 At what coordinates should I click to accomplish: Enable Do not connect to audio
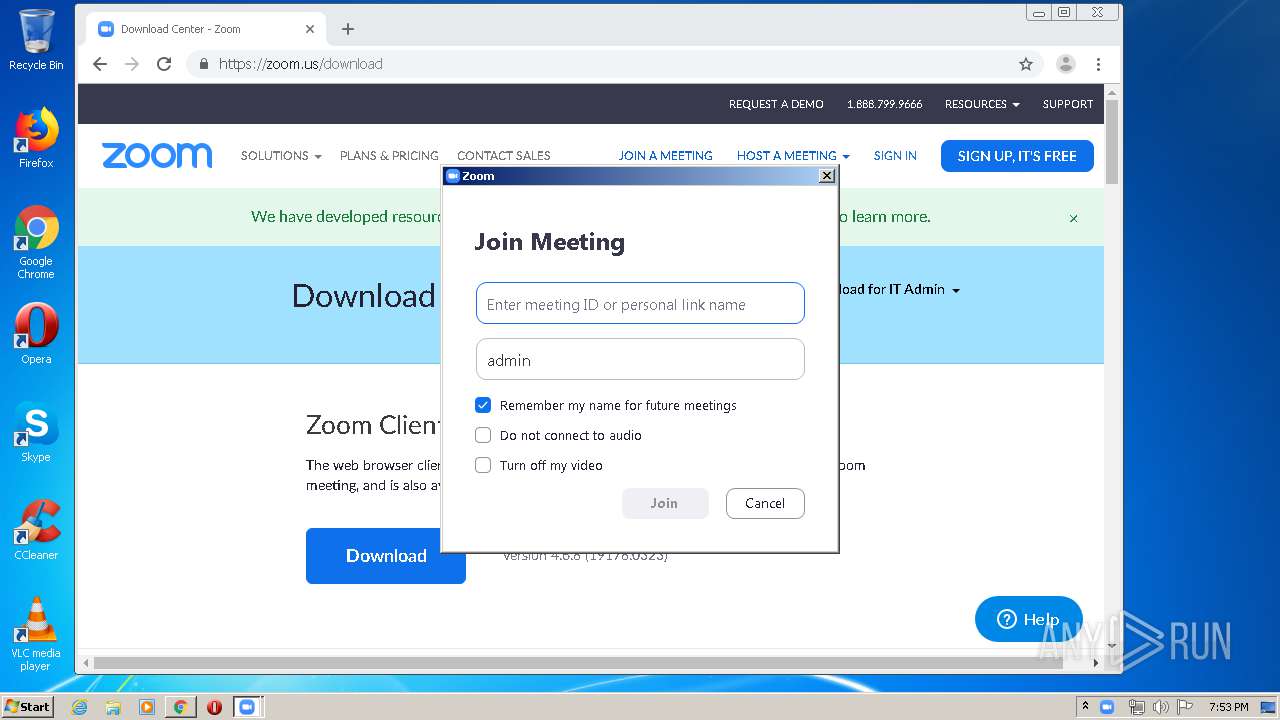tap(483, 435)
